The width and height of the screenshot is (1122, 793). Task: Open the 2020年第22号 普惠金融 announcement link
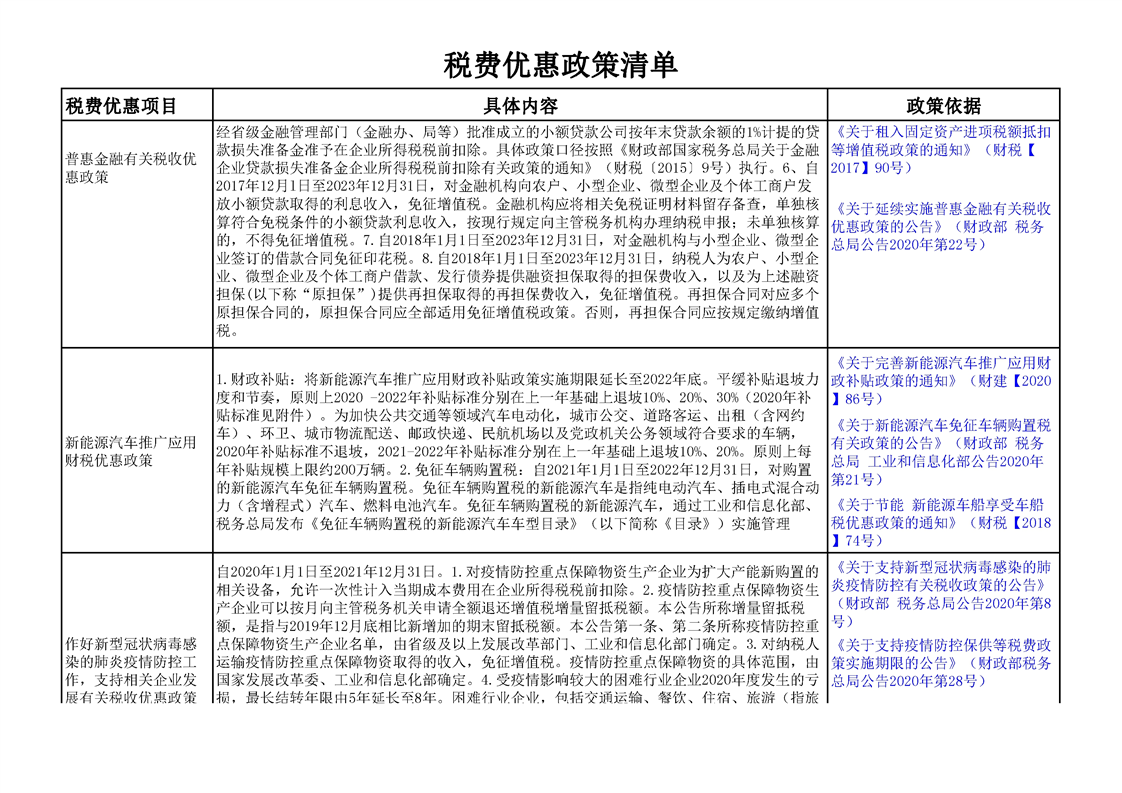(940, 226)
